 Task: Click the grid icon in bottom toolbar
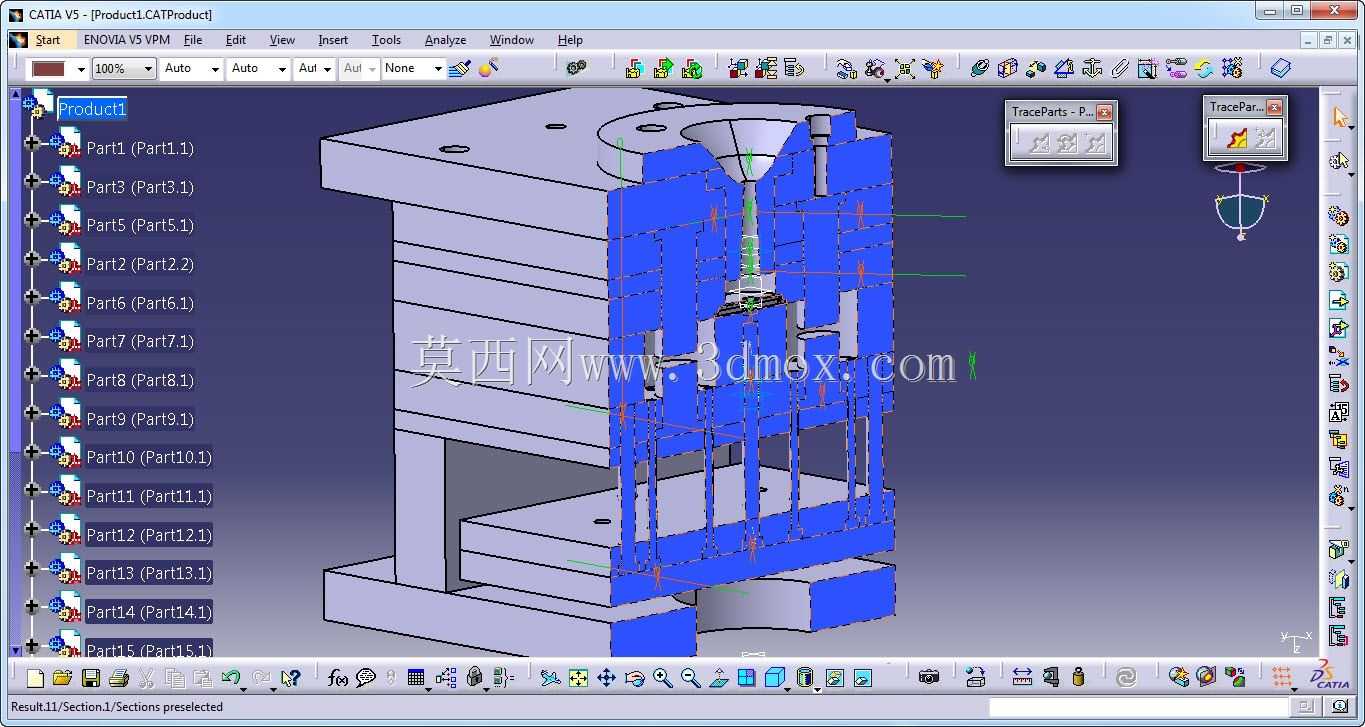pos(416,678)
